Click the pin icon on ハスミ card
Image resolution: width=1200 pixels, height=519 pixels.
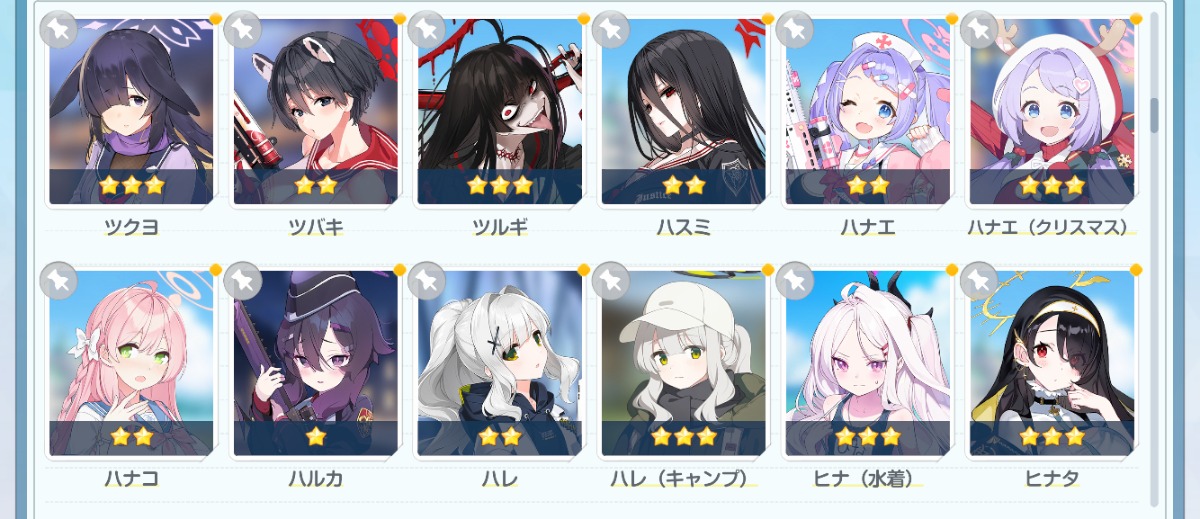click(x=611, y=29)
